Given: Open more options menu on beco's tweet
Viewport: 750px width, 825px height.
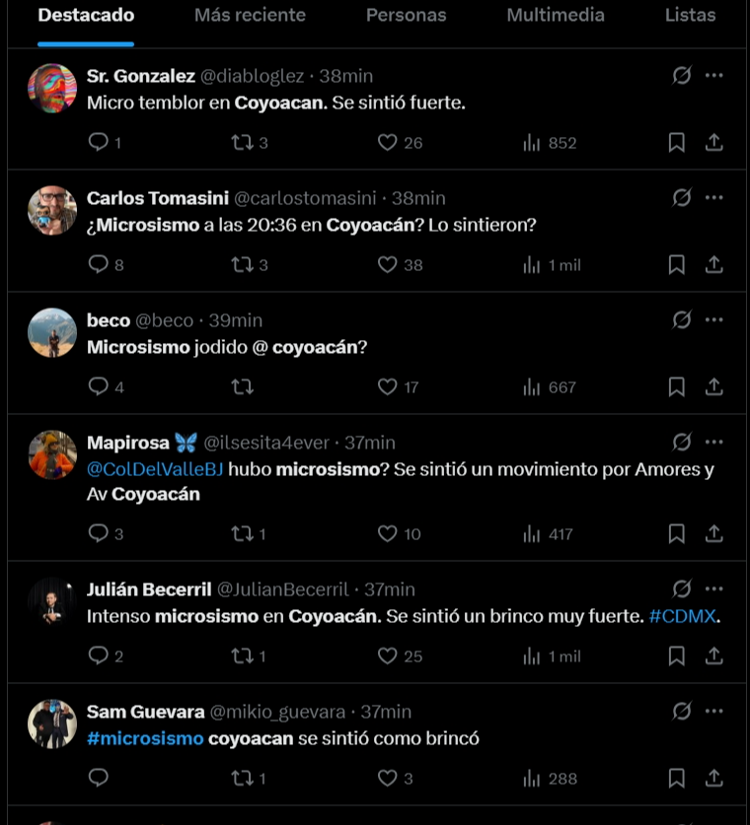Looking at the screenshot, I should click(x=713, y=320).
